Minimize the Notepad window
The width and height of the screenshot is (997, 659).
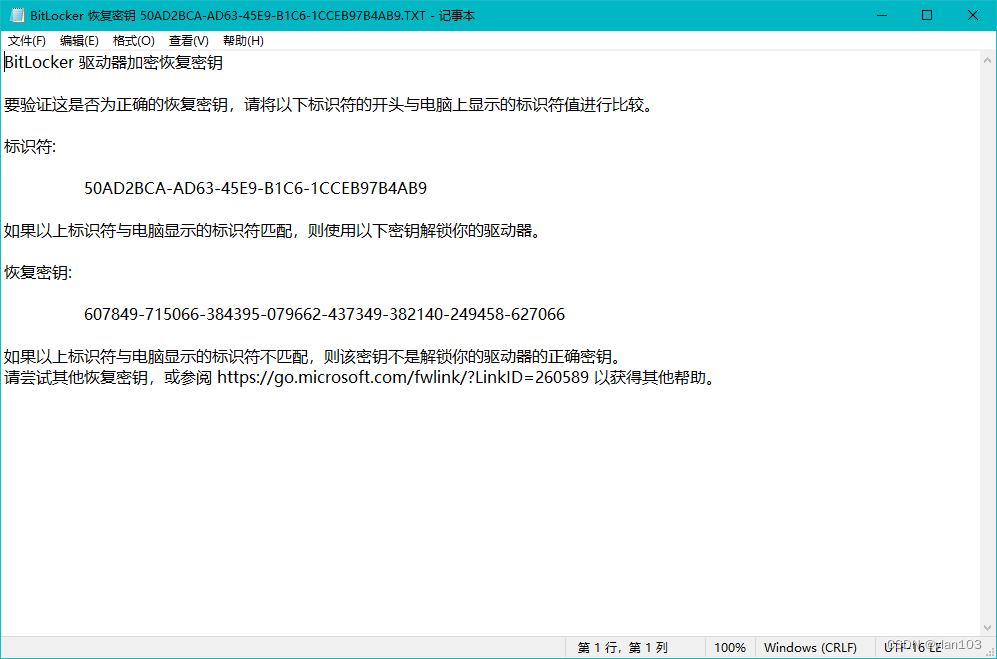(881, 15)
